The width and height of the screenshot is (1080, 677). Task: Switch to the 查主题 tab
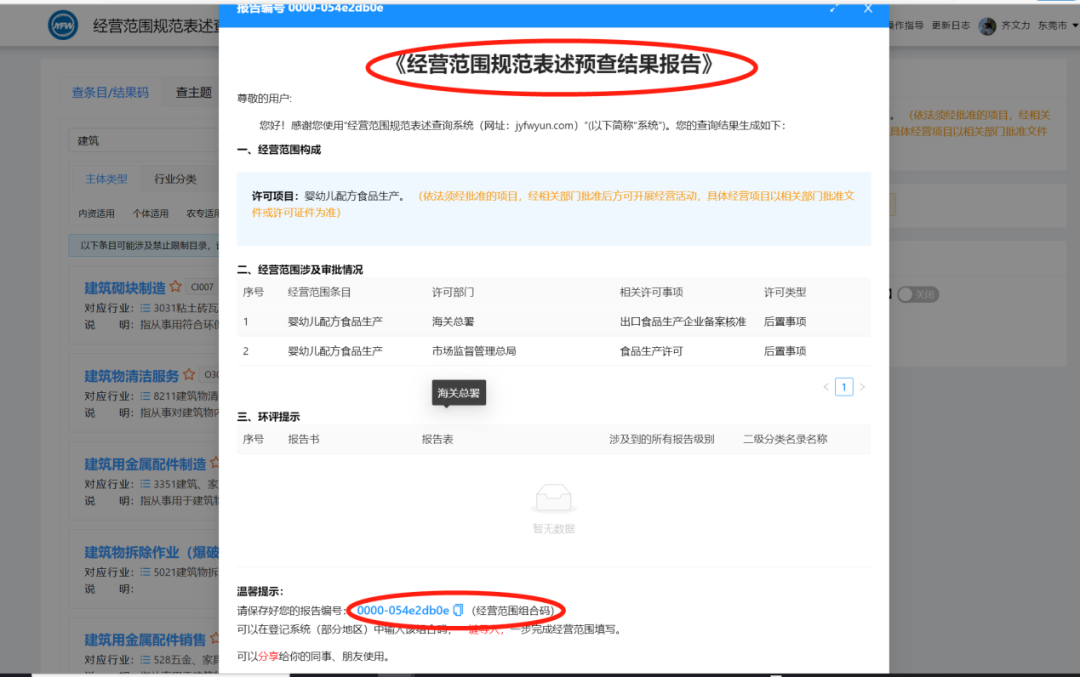(x=194, y=92)
